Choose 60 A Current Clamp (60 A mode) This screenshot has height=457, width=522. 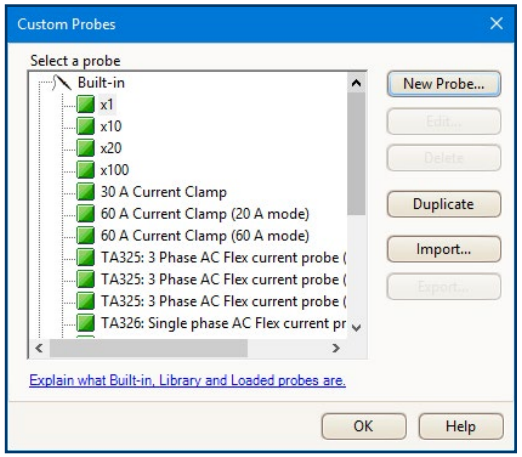coord(205,236)
